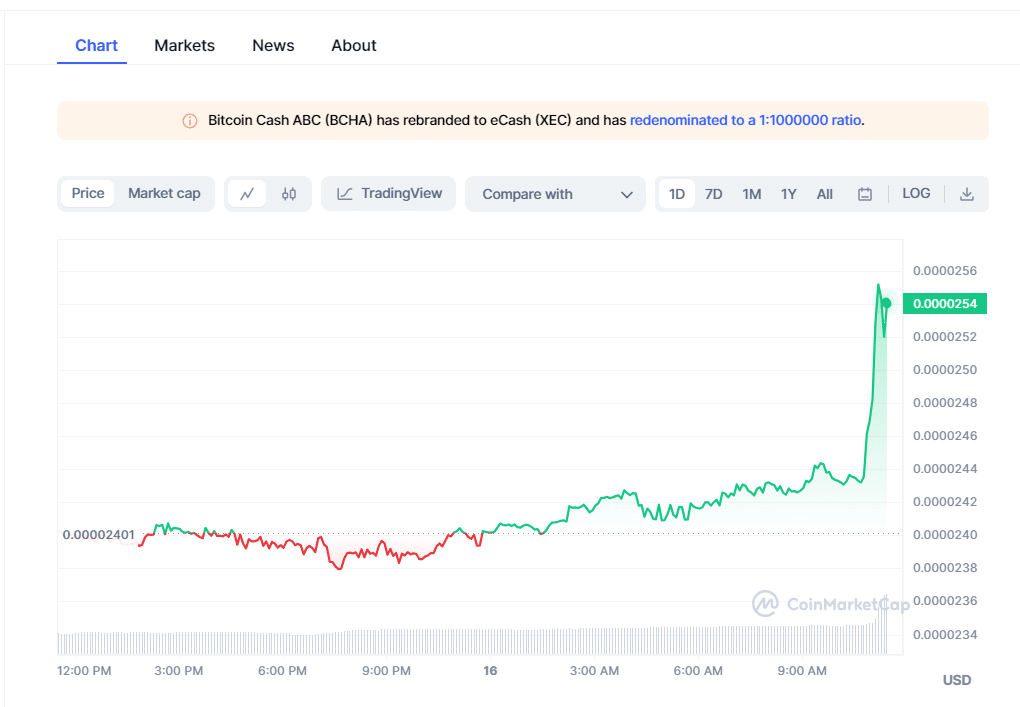This screenshot has width=1020, height=707.
Task: Click the 0.0000236 price axis label
Action: pos(945,600)
